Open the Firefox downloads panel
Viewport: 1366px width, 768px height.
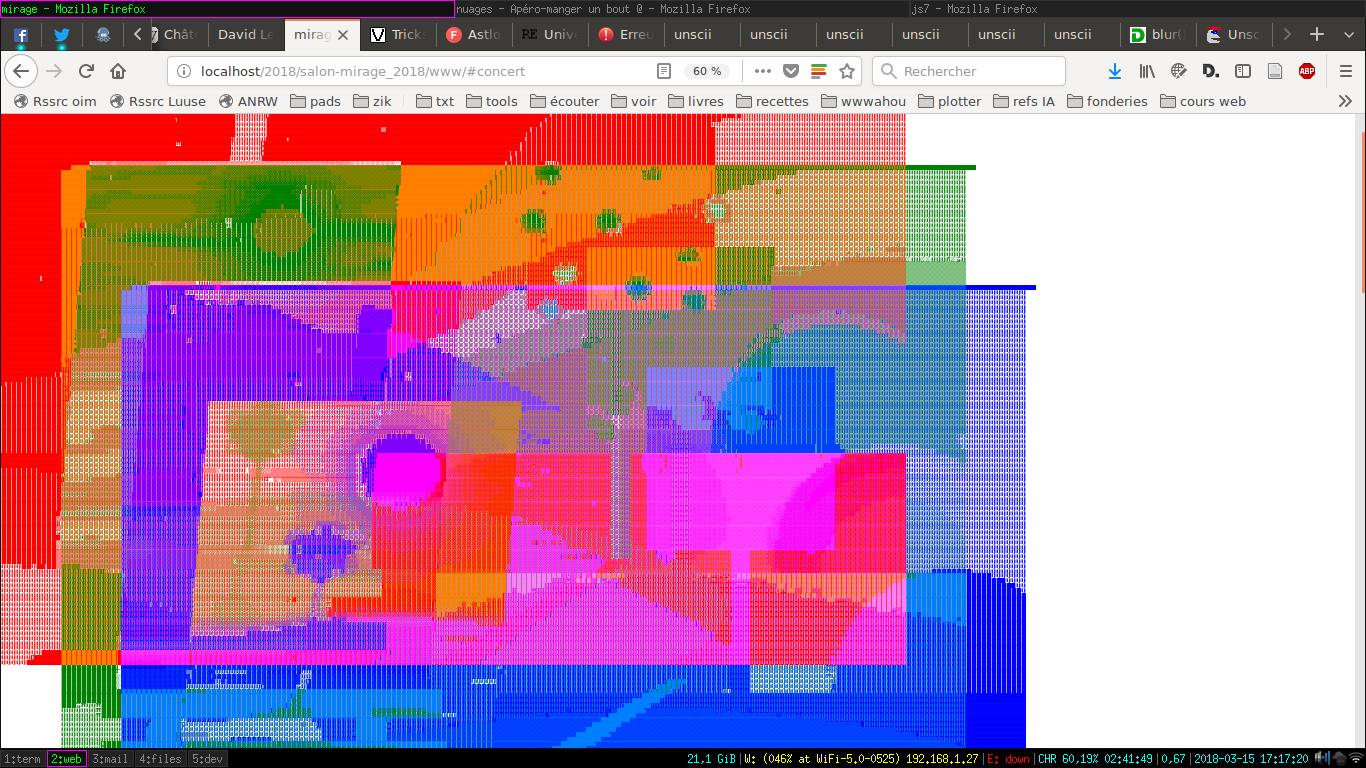1115,71
